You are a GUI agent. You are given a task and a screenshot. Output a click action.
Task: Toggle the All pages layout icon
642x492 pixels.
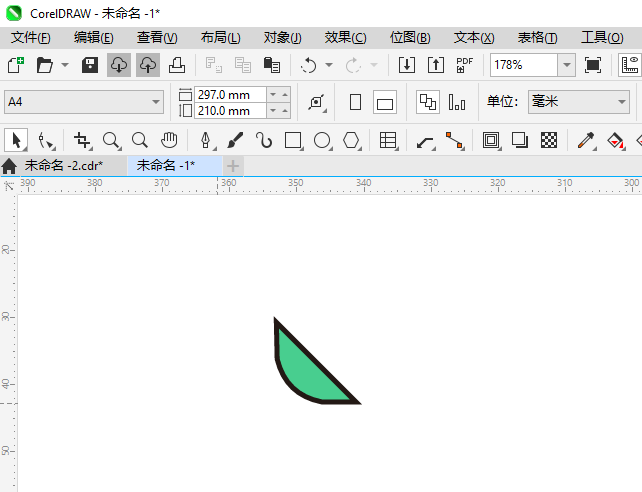pyautogui.click(x=428, y=102)
